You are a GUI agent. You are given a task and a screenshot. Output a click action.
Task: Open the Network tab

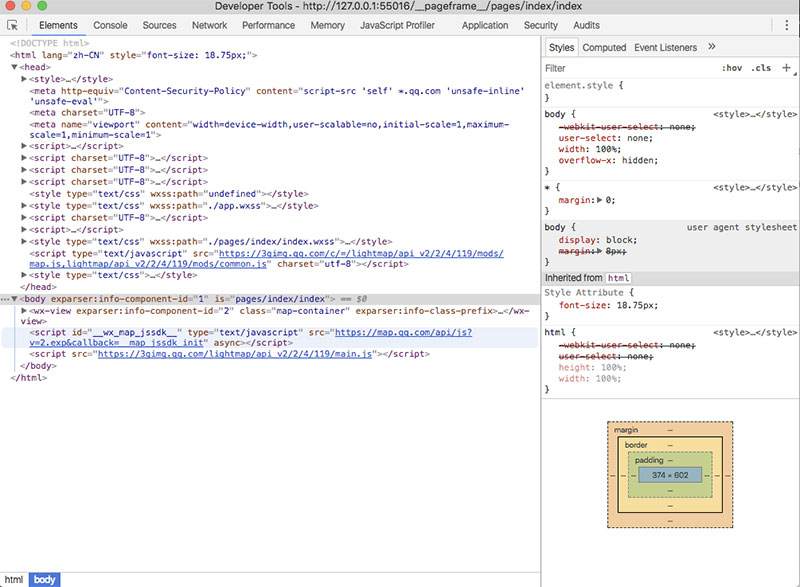[x=209, y=25]
